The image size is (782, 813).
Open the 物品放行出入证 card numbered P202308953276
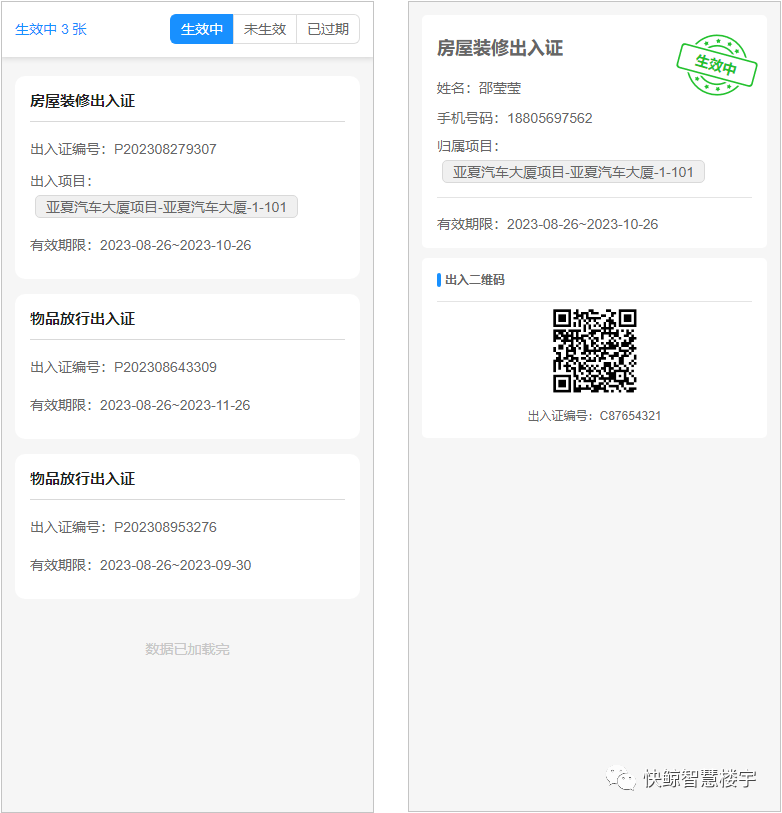(187, 526)
